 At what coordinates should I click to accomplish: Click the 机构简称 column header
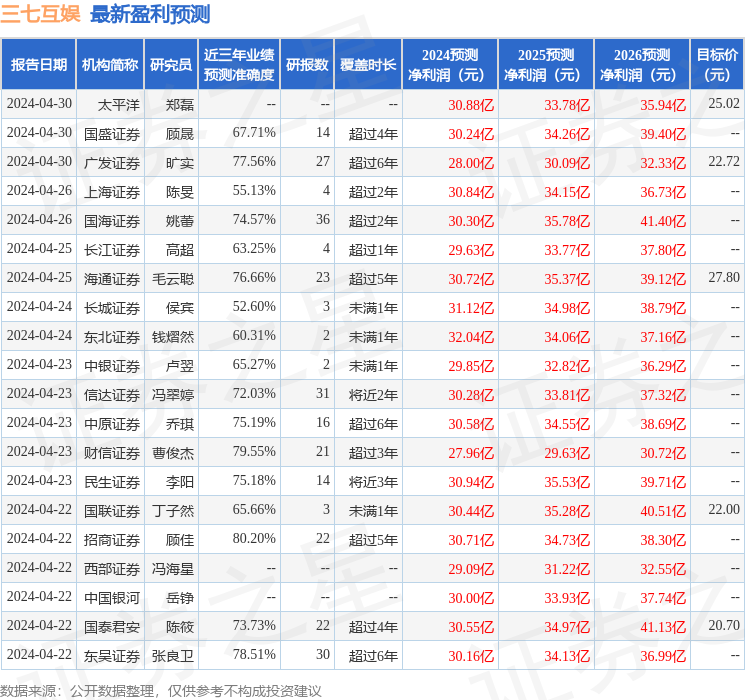coord(110,65)
